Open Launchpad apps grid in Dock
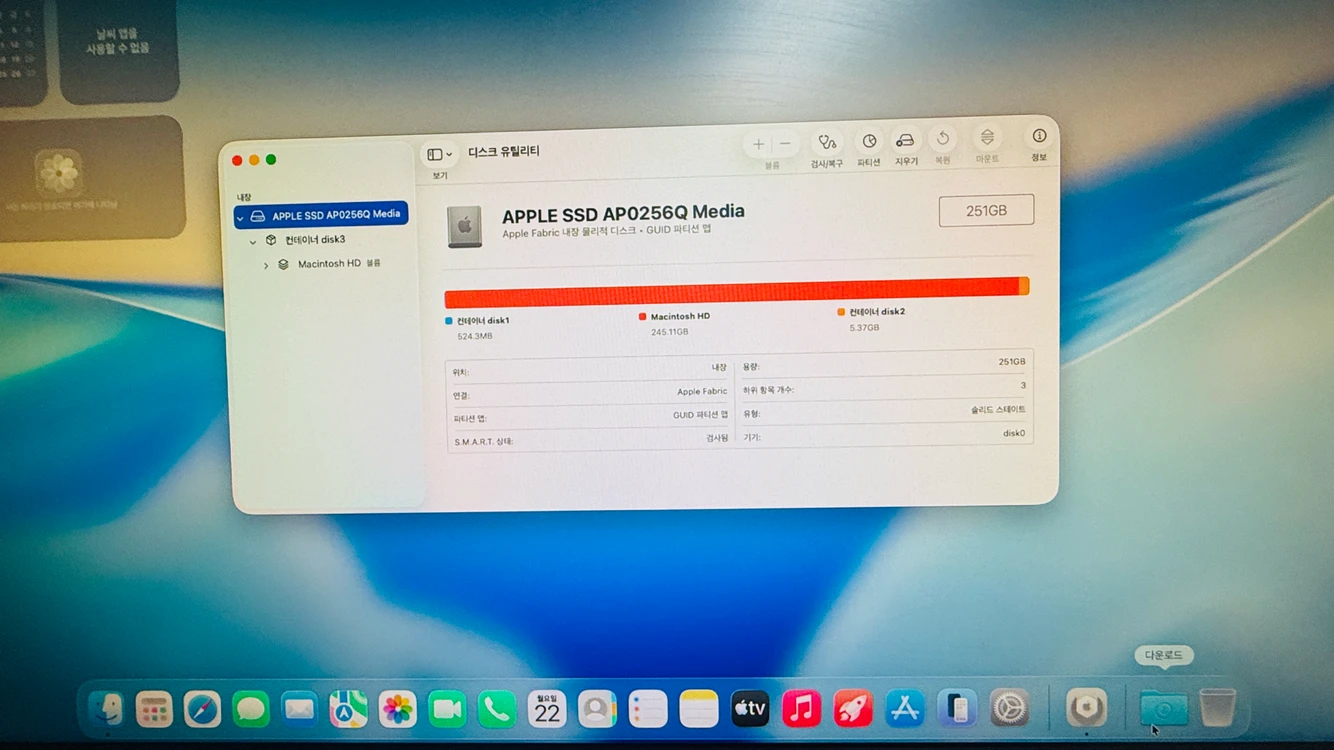Image resolution: width=1334 pixels, height=750 pixels. click(x=154, y=709)
